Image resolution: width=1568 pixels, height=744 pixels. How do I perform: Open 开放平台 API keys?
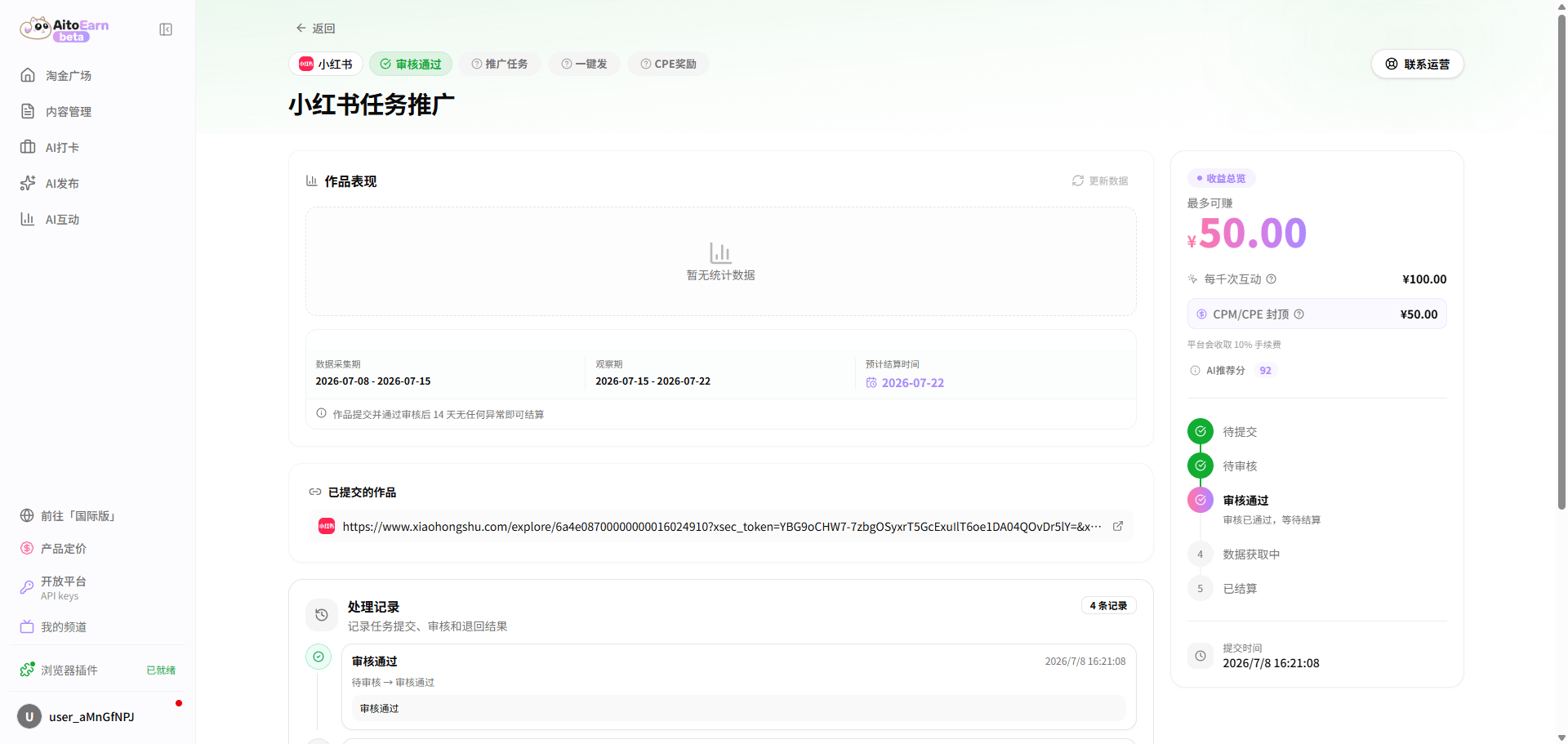point(97,587)
